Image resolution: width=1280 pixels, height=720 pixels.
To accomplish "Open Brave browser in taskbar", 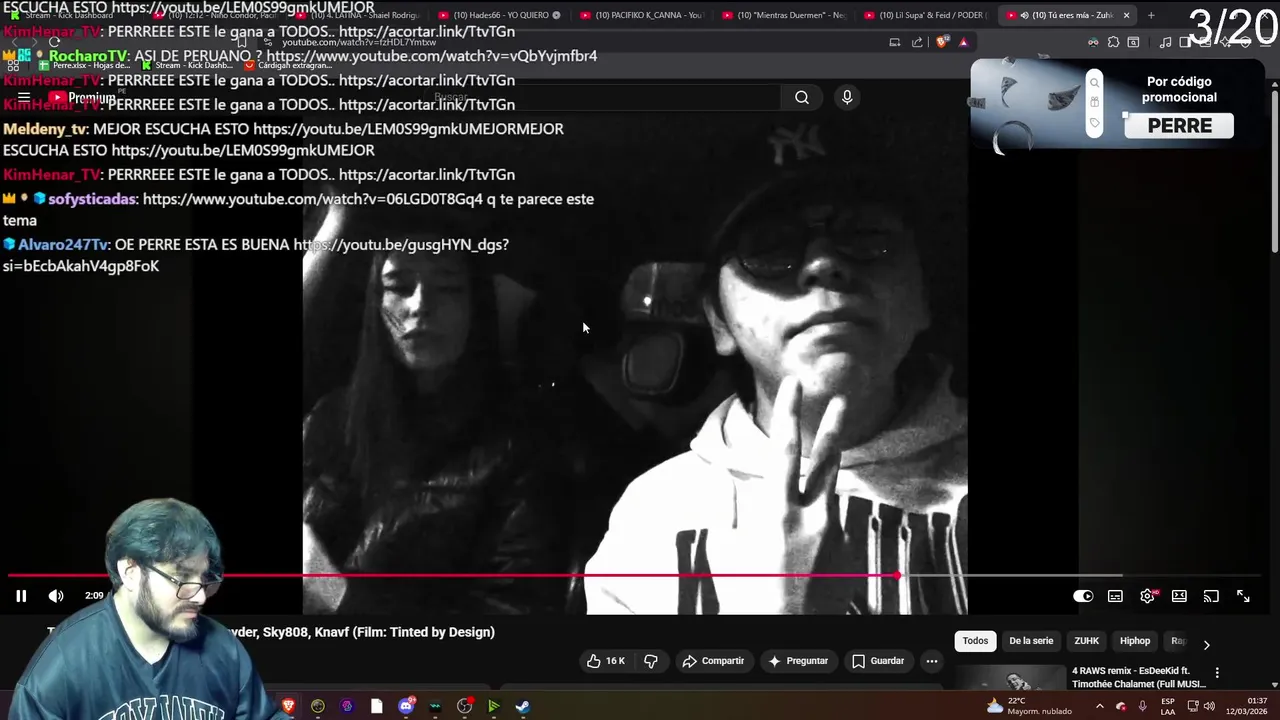I will click(289, 706).
